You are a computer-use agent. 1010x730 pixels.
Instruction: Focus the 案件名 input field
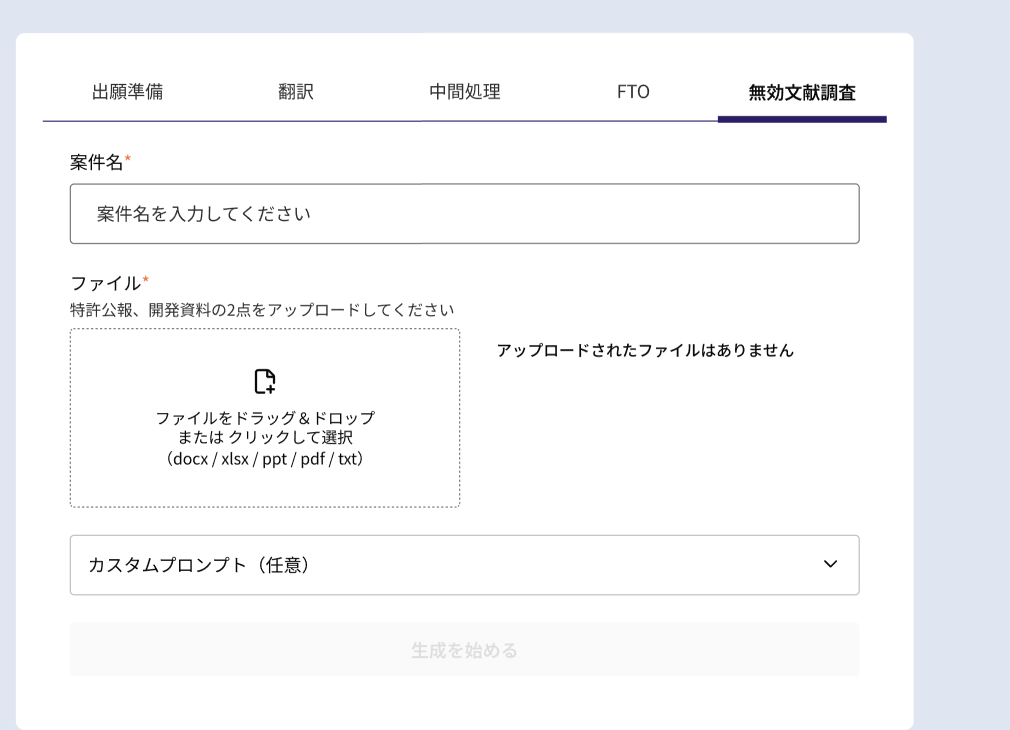click(464, 214)
